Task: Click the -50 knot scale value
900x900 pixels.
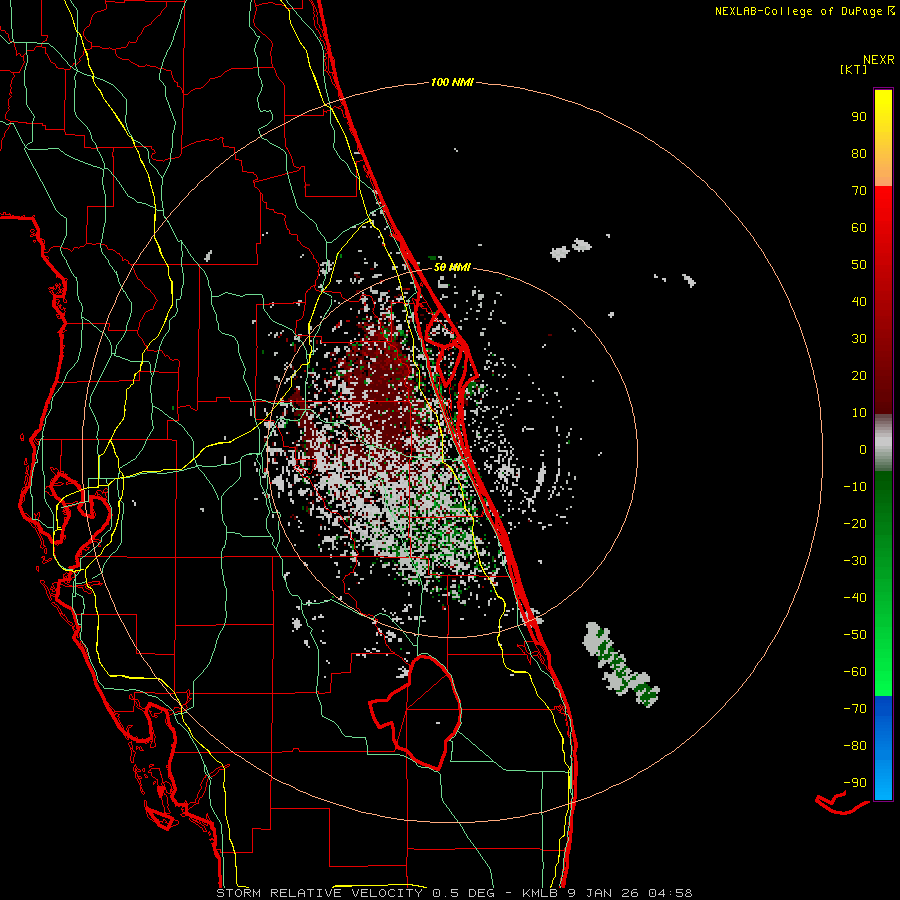Action: [855, 634]
